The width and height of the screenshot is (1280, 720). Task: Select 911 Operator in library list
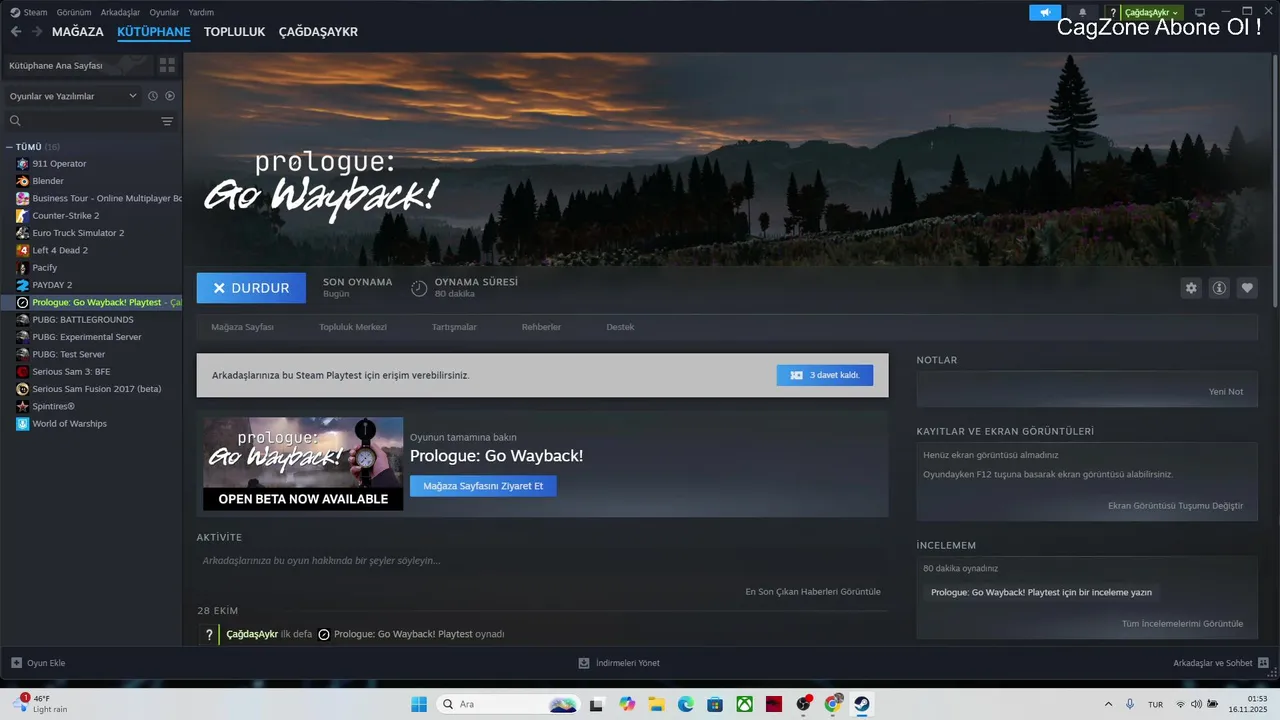pyautogui.click(x=59, y=164)
